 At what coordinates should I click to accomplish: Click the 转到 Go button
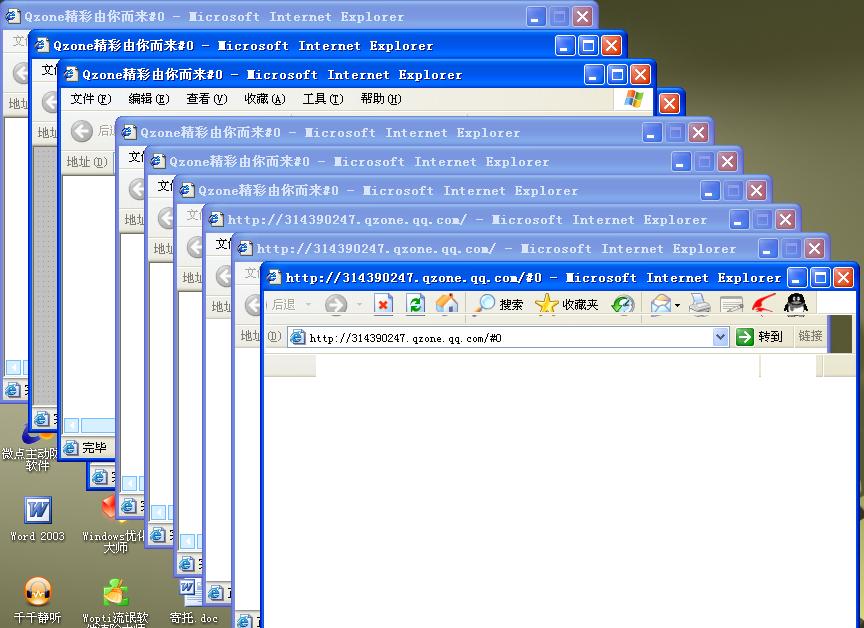(x=760, y=336)
